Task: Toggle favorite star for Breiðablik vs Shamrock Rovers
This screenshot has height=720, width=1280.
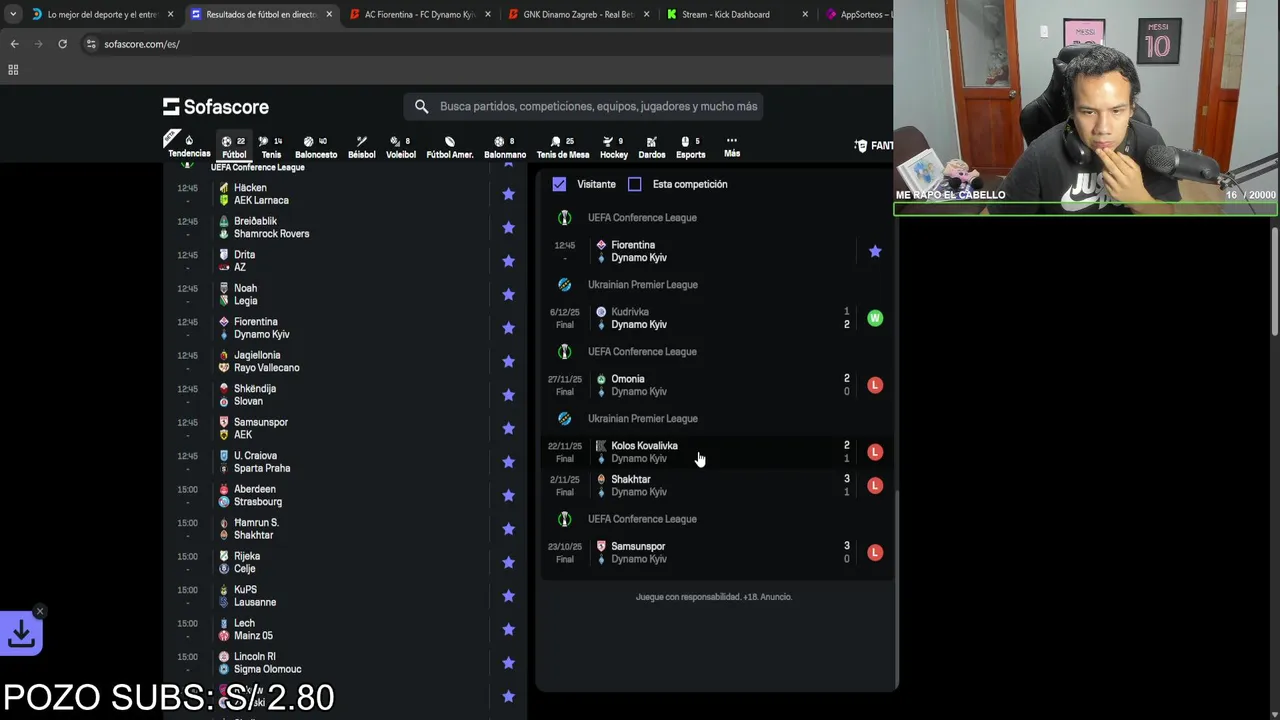Action: pos(508,227)
